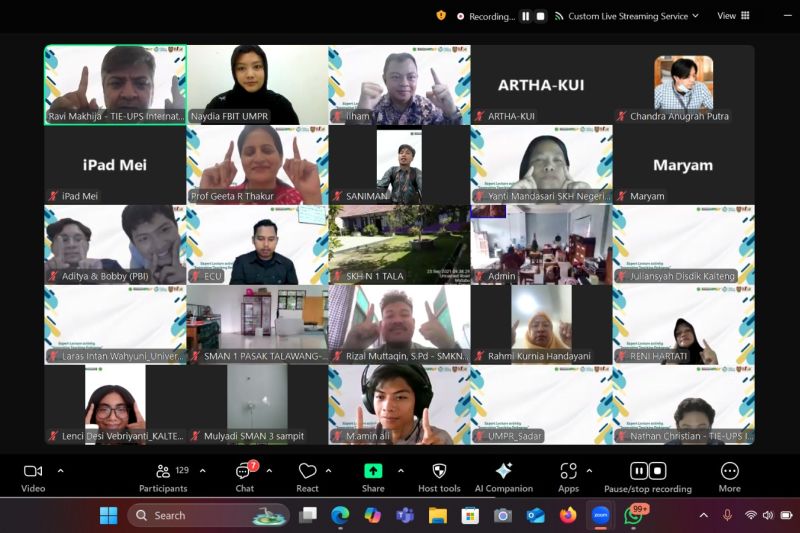The height and width of the screenshot is (533, 800).
Task: Select SANIMAN video tile
Action: (x=399, y=165)
